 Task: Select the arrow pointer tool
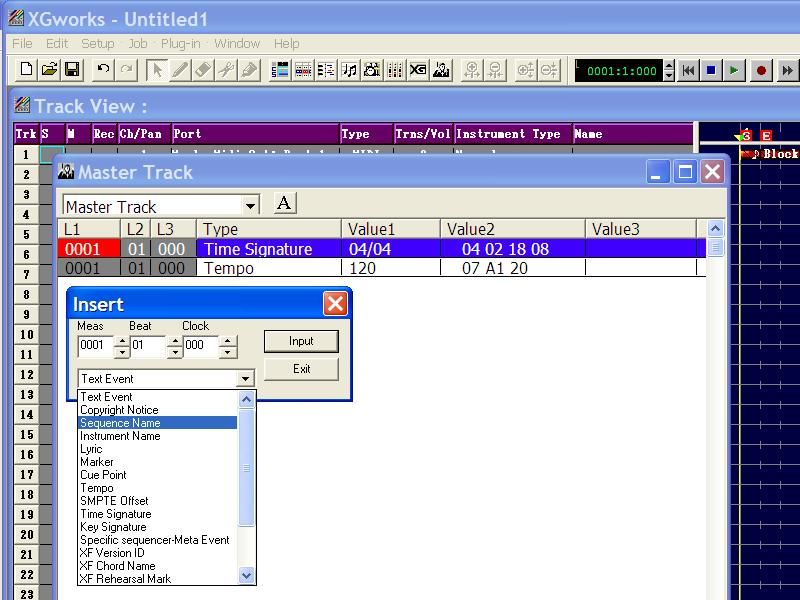(157, 69)
